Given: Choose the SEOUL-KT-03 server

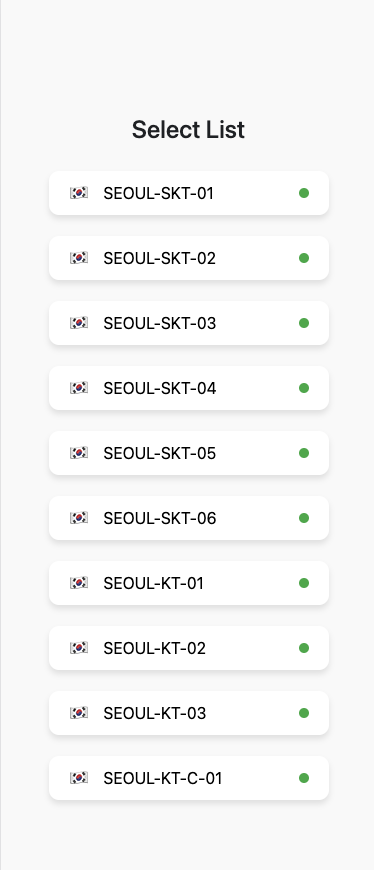Looking at the screenshot, I should [189, 712].
